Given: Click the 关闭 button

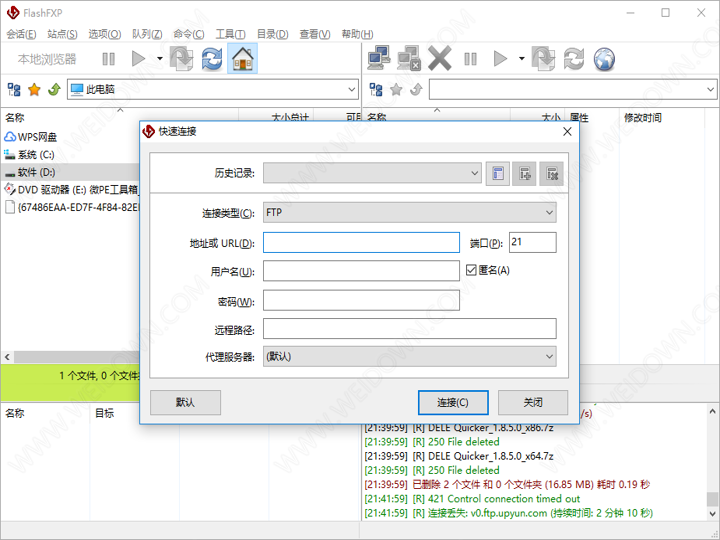Looking at the screenshot, I should click(533, 403).
